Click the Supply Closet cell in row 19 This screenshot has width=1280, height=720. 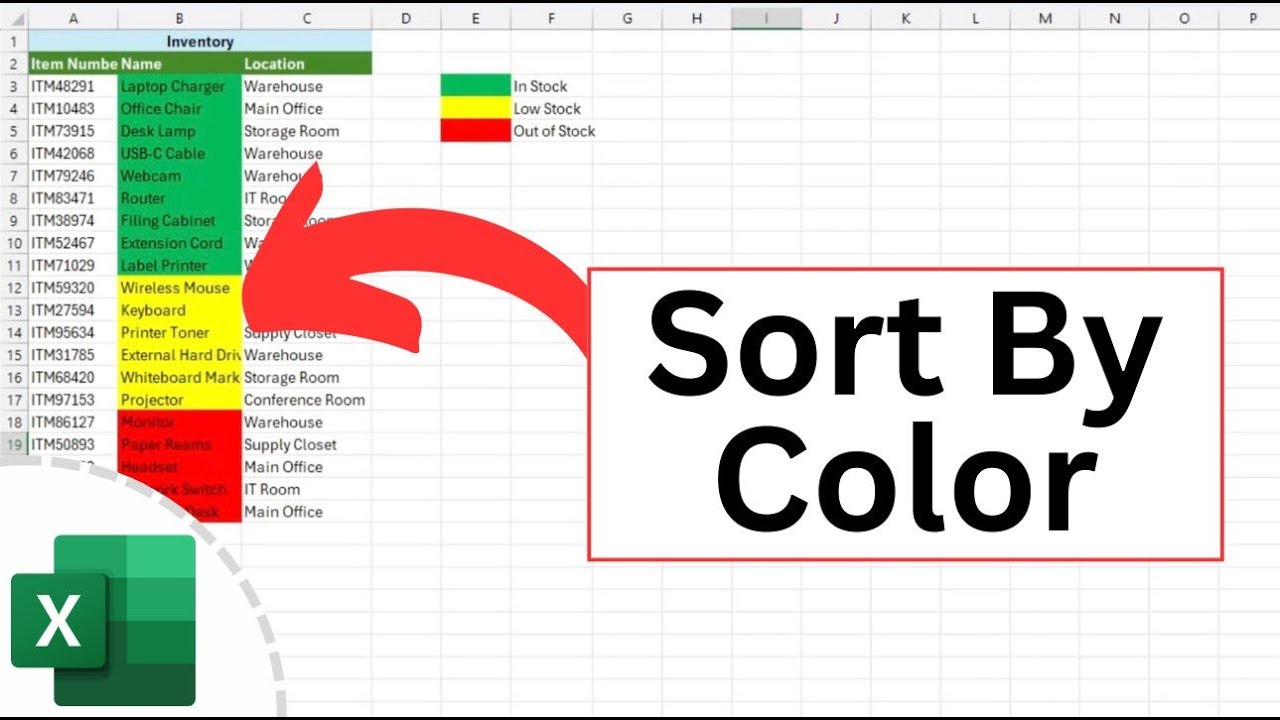(x=306, y=444)
